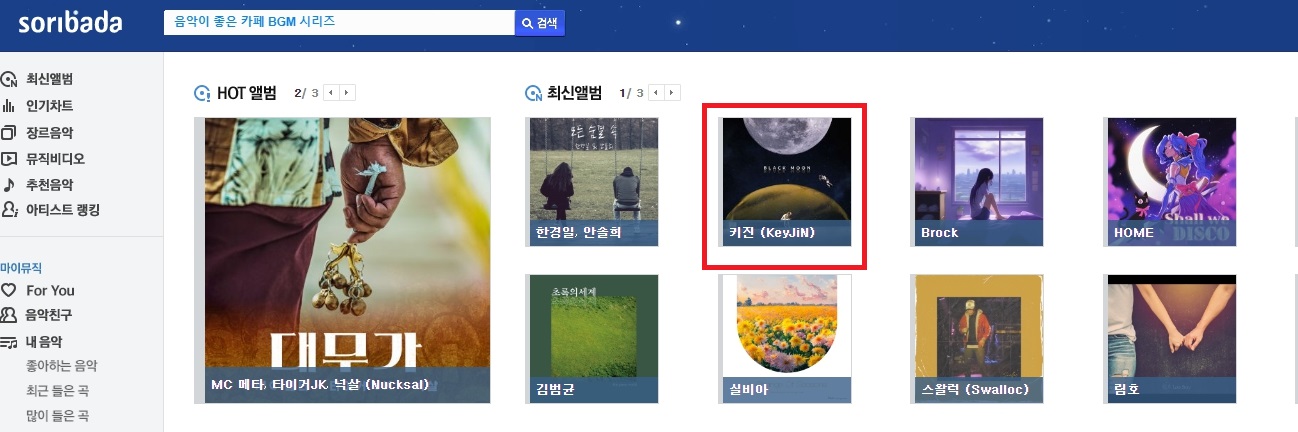This screenshot has width=1298, height=432.
Task: Open the 대무가 album cover thumbnail
Action: (x=348, y=260)
